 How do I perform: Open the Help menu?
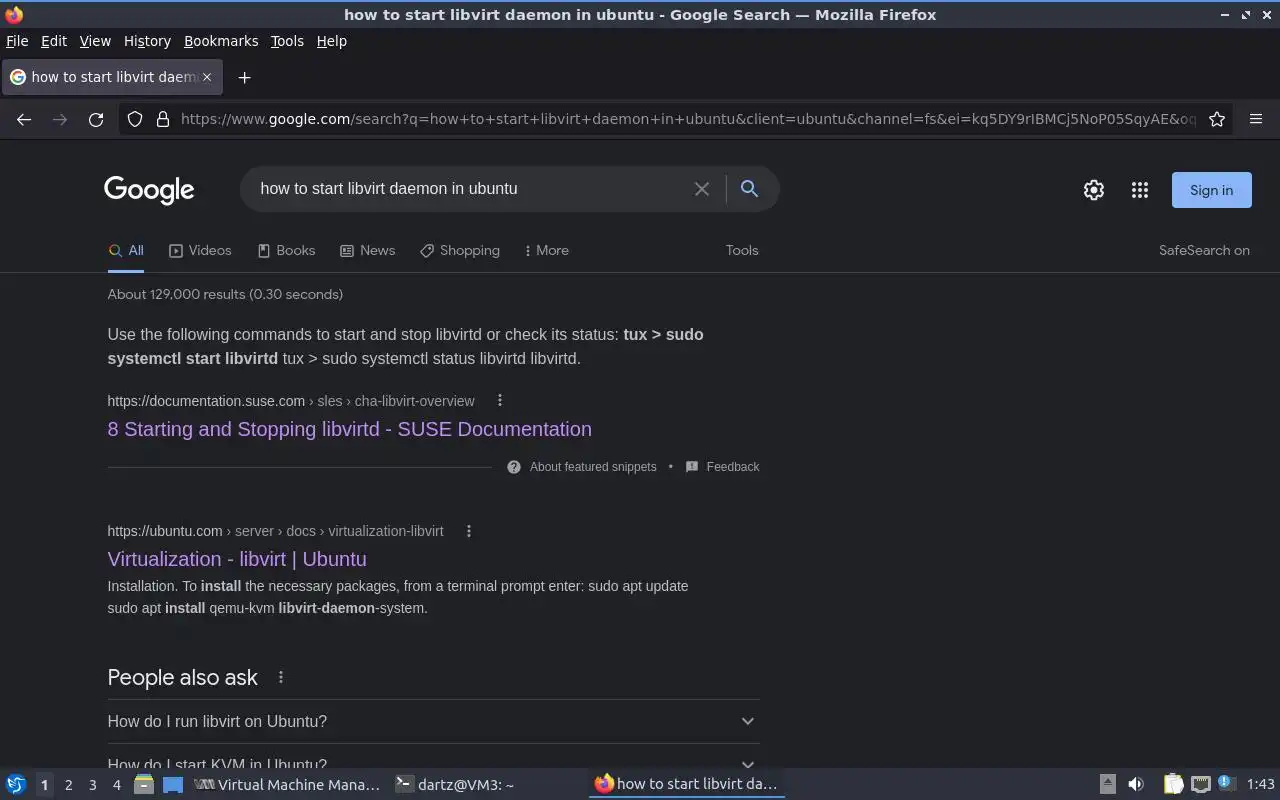[331, 41]
